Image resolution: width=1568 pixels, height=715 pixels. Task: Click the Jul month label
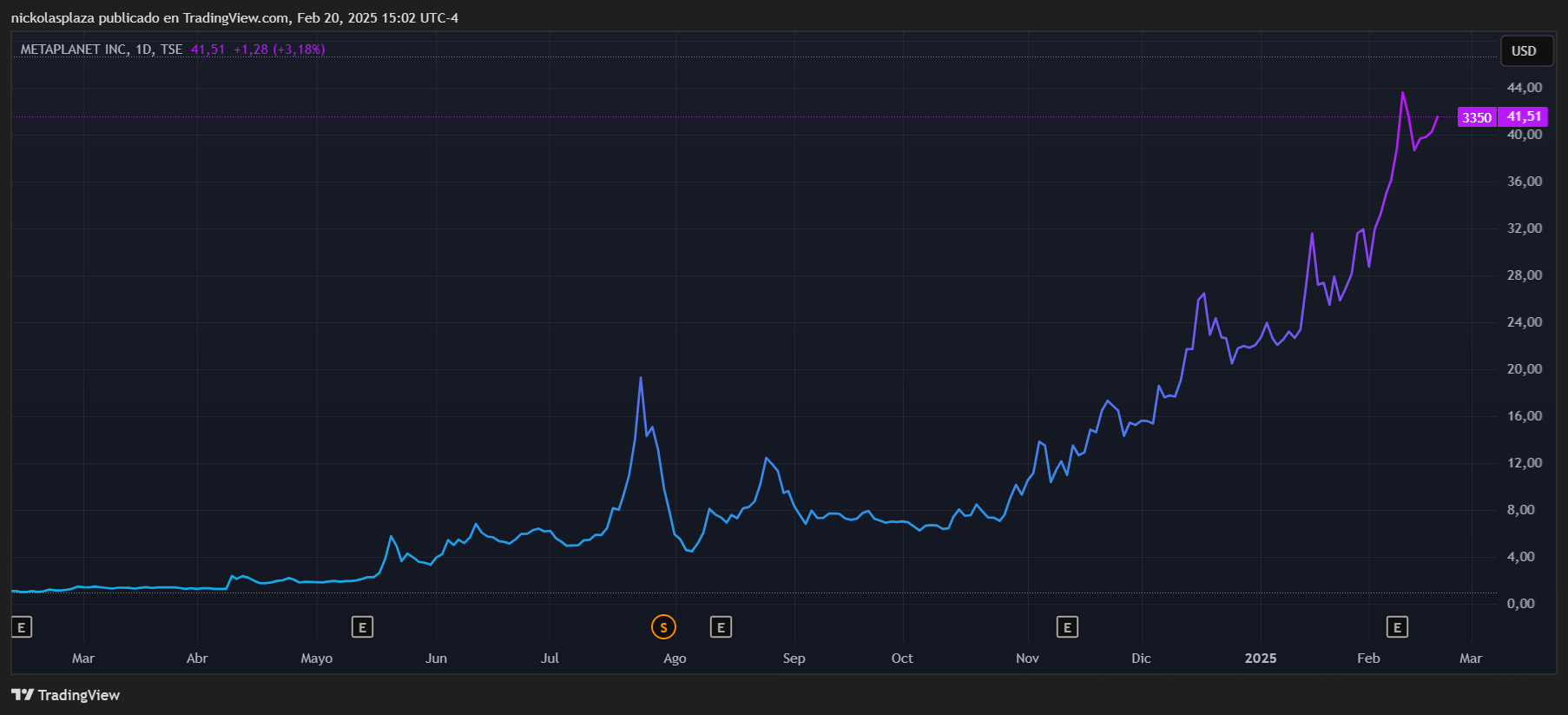550,659
